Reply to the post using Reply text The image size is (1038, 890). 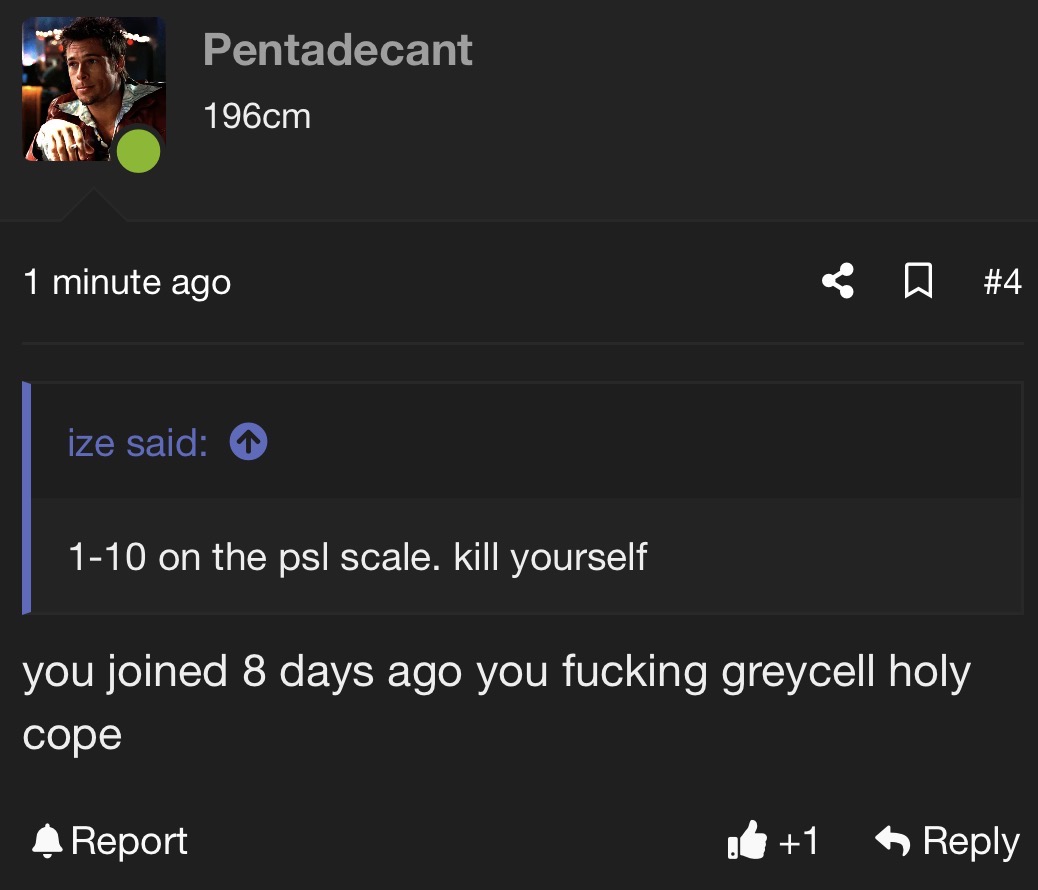tap(971, 842)
